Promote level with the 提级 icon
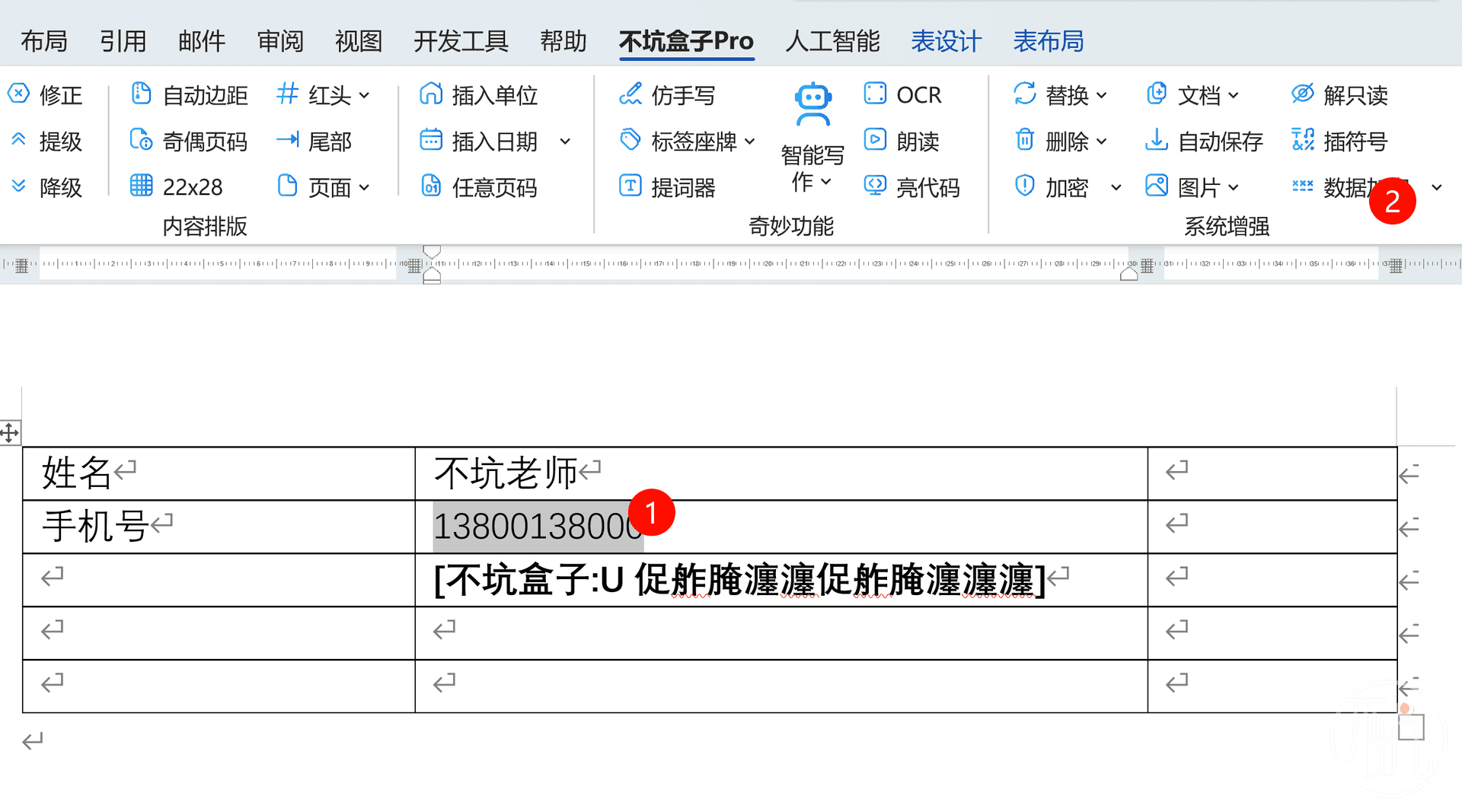The image size is (1462, 812). click(18, 140)
